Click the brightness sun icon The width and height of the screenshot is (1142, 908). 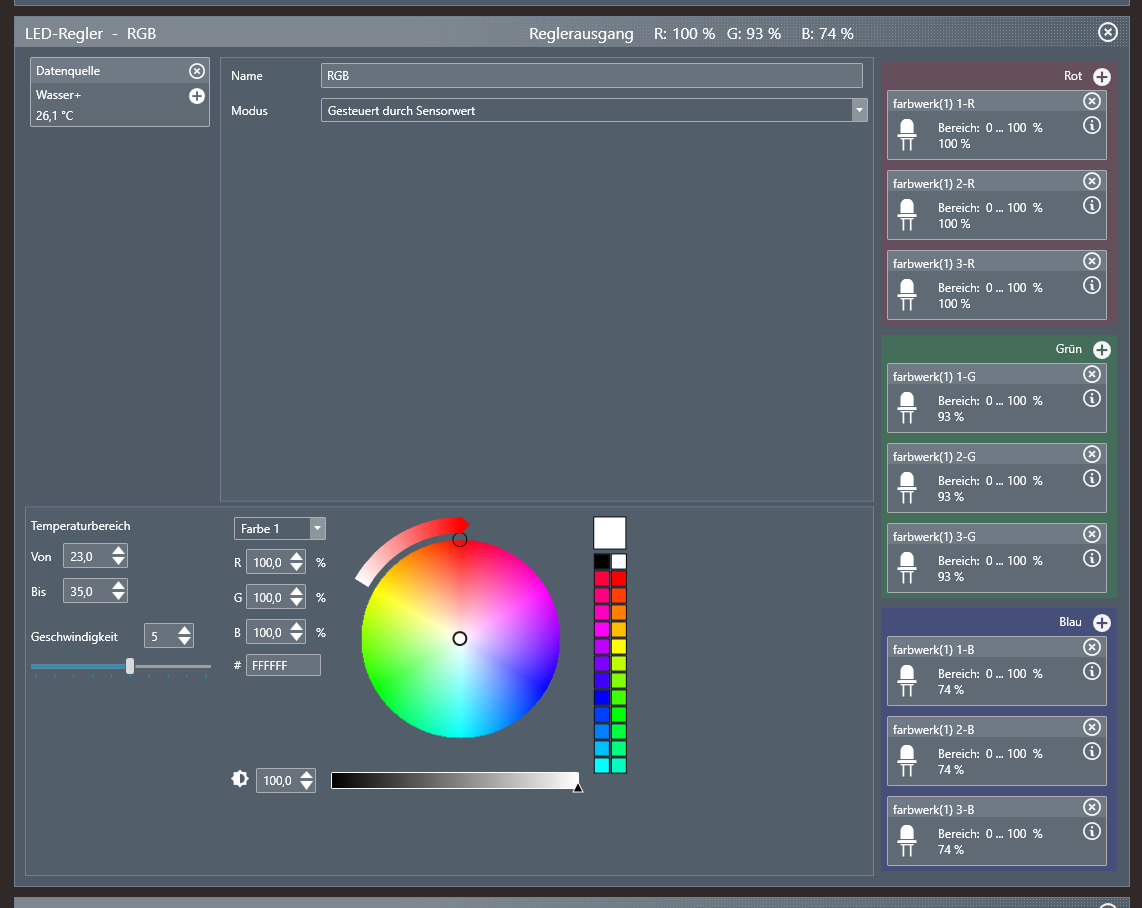240,779
